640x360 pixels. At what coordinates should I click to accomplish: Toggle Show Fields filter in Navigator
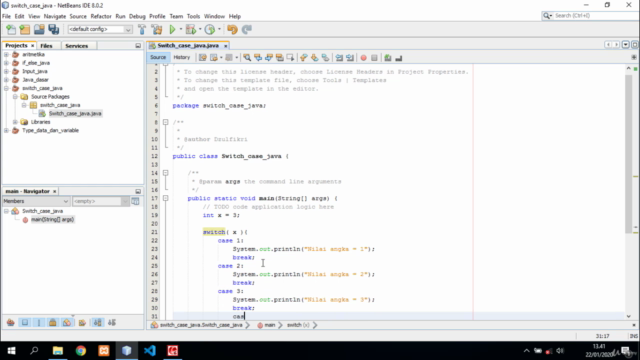[25, 322]
